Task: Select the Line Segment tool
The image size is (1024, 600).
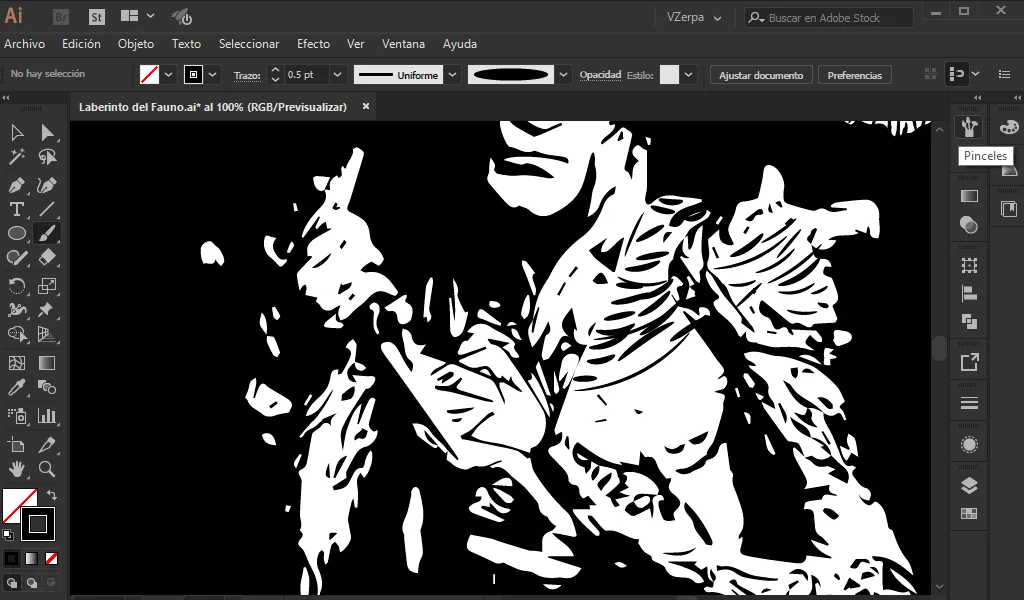Action: click(x=47, y=209)
